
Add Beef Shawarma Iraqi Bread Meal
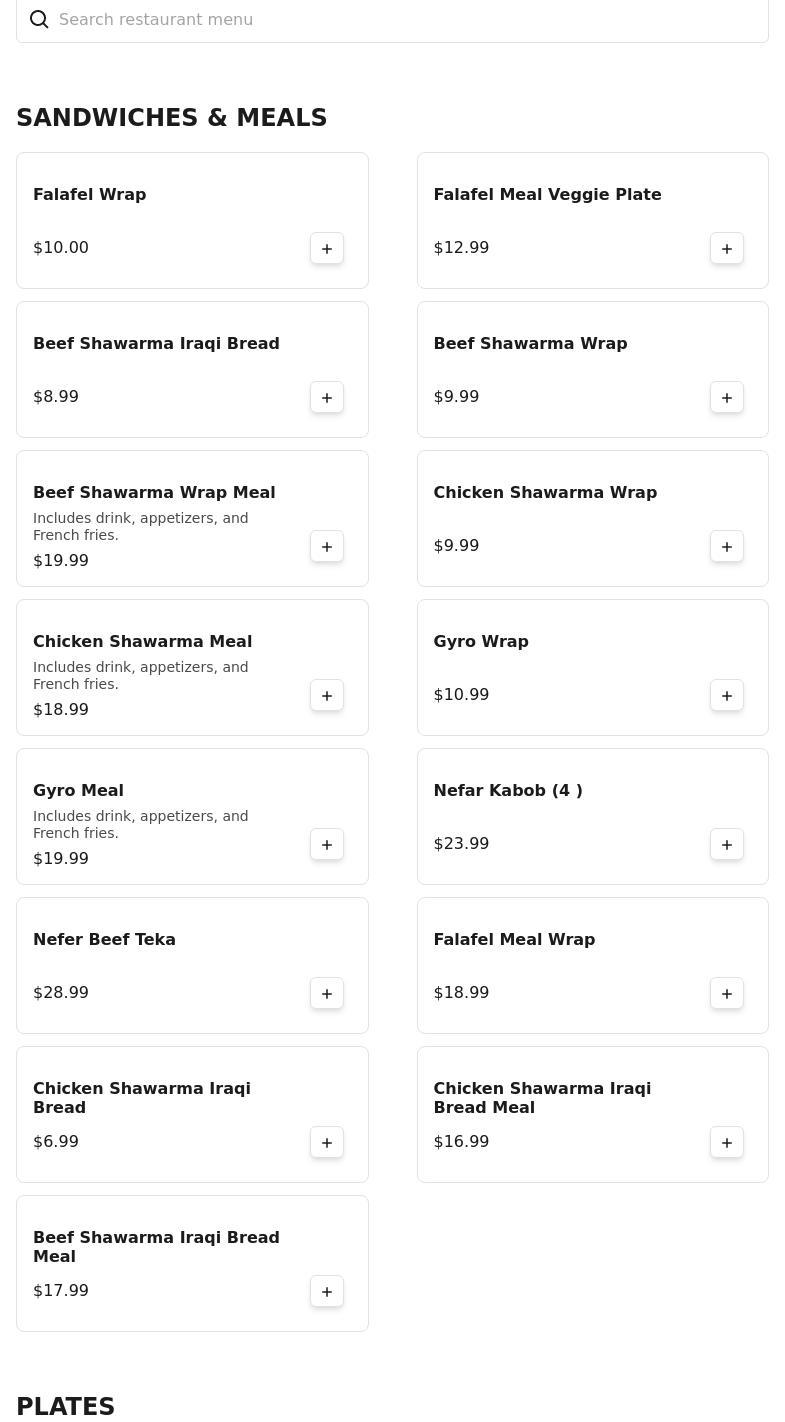click(327, 1292)
